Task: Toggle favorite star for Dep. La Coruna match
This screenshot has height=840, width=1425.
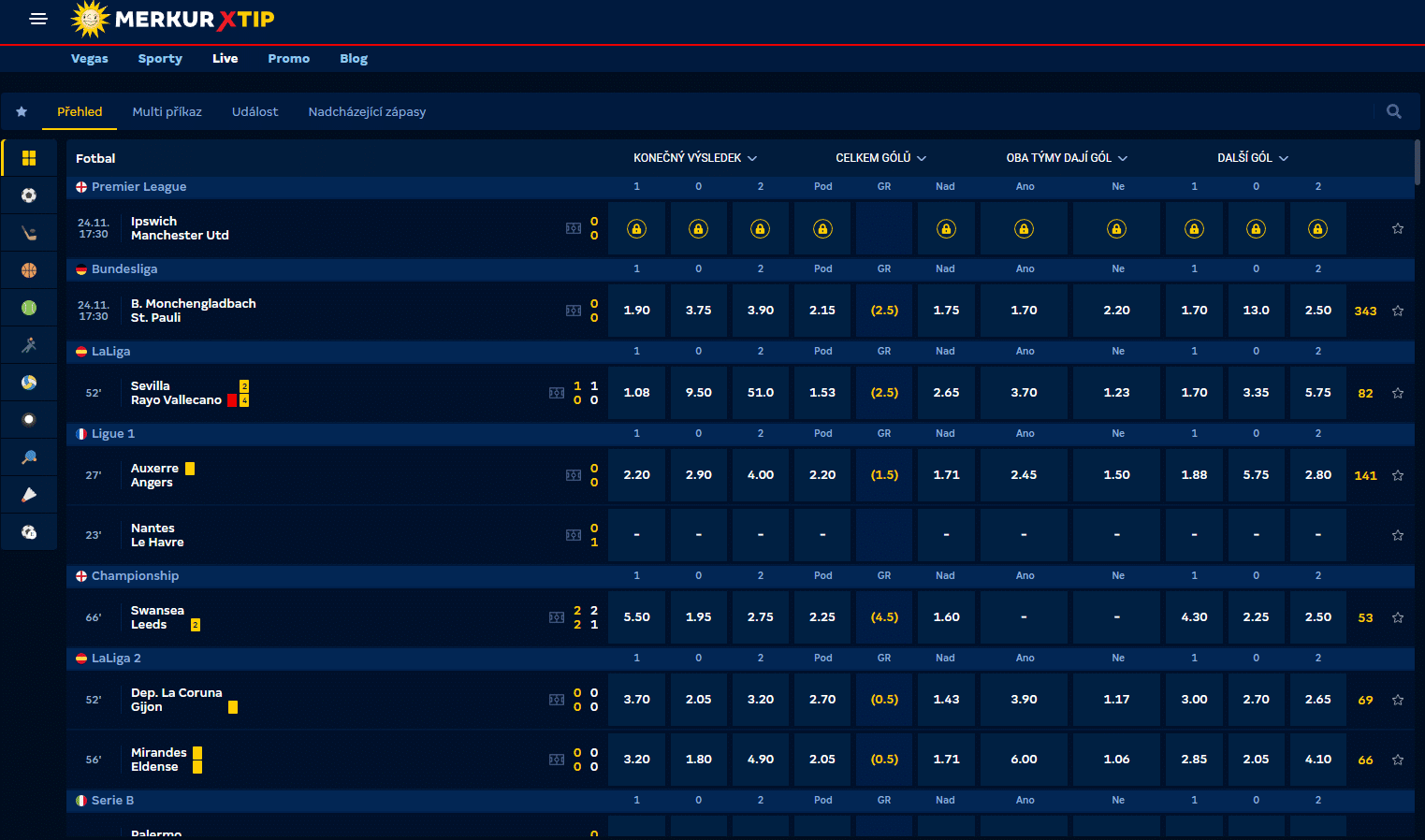Action: 1398,700
